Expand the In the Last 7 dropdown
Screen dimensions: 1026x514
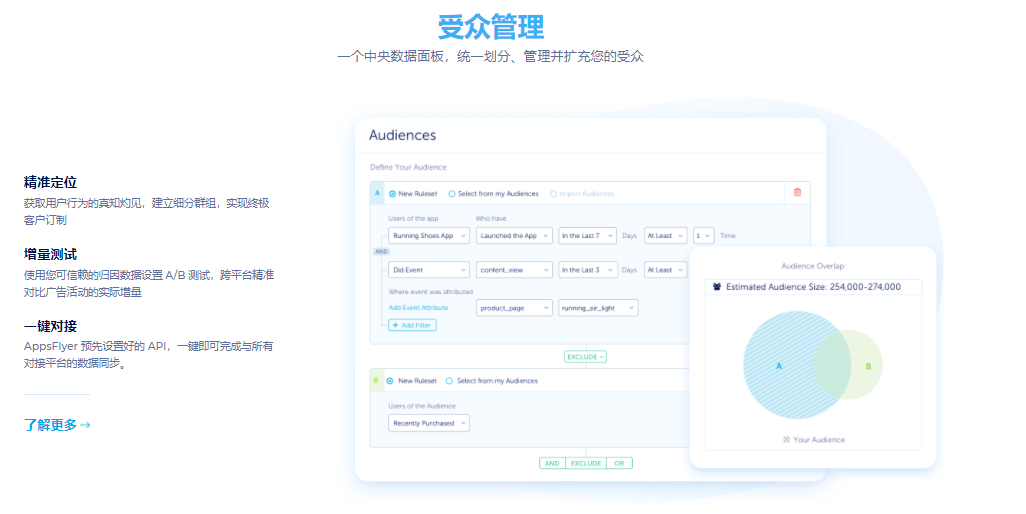tap(587, 235)
